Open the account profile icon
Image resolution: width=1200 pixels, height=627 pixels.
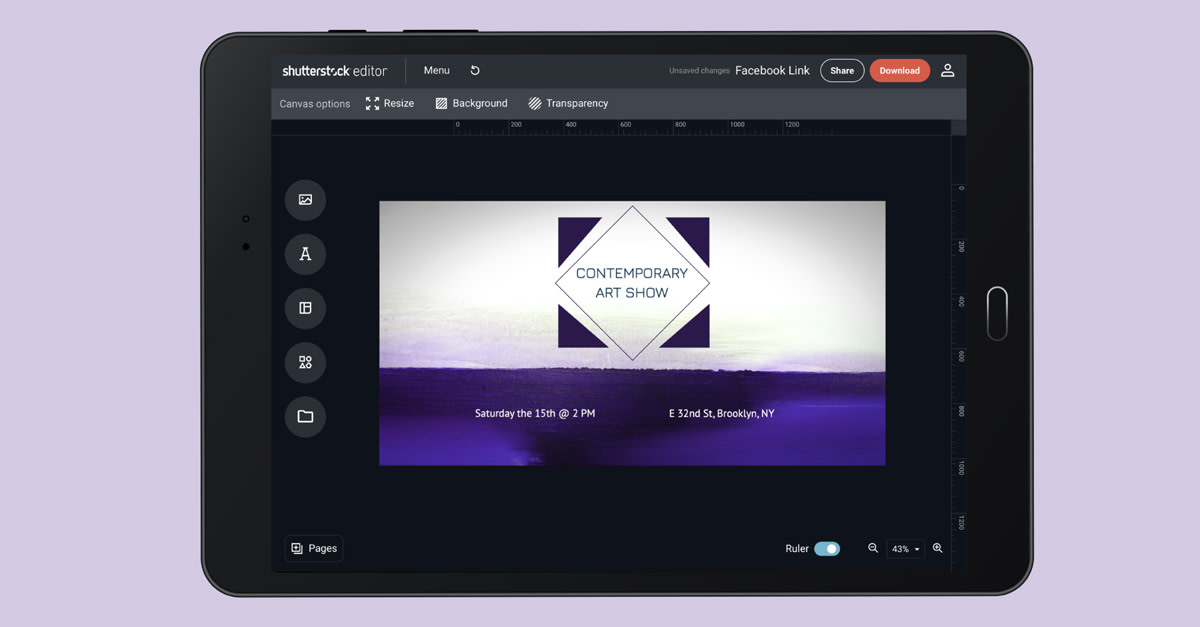pos(948,70)
